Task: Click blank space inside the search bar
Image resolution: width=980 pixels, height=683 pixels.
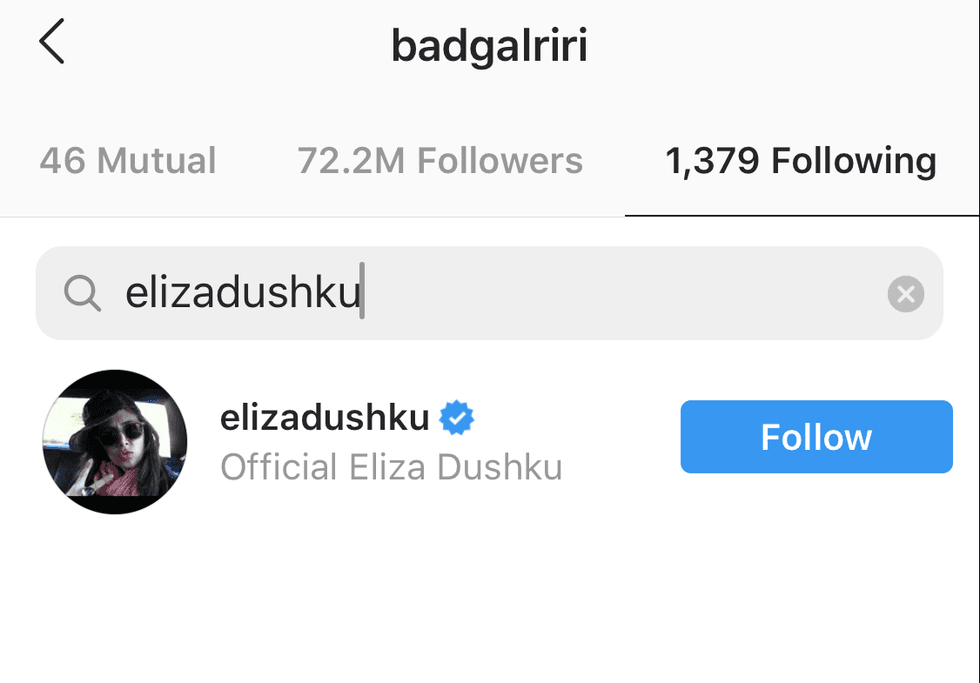Action: (x=625, y=293)
